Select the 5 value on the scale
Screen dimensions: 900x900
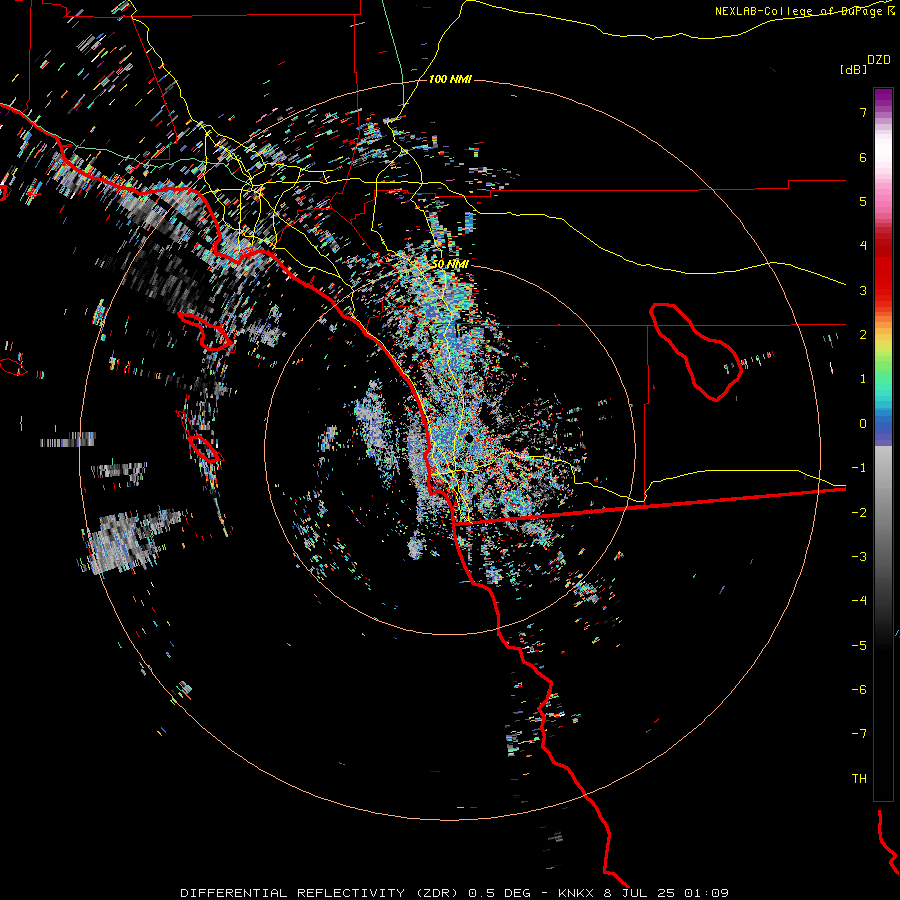click(863, 201)
